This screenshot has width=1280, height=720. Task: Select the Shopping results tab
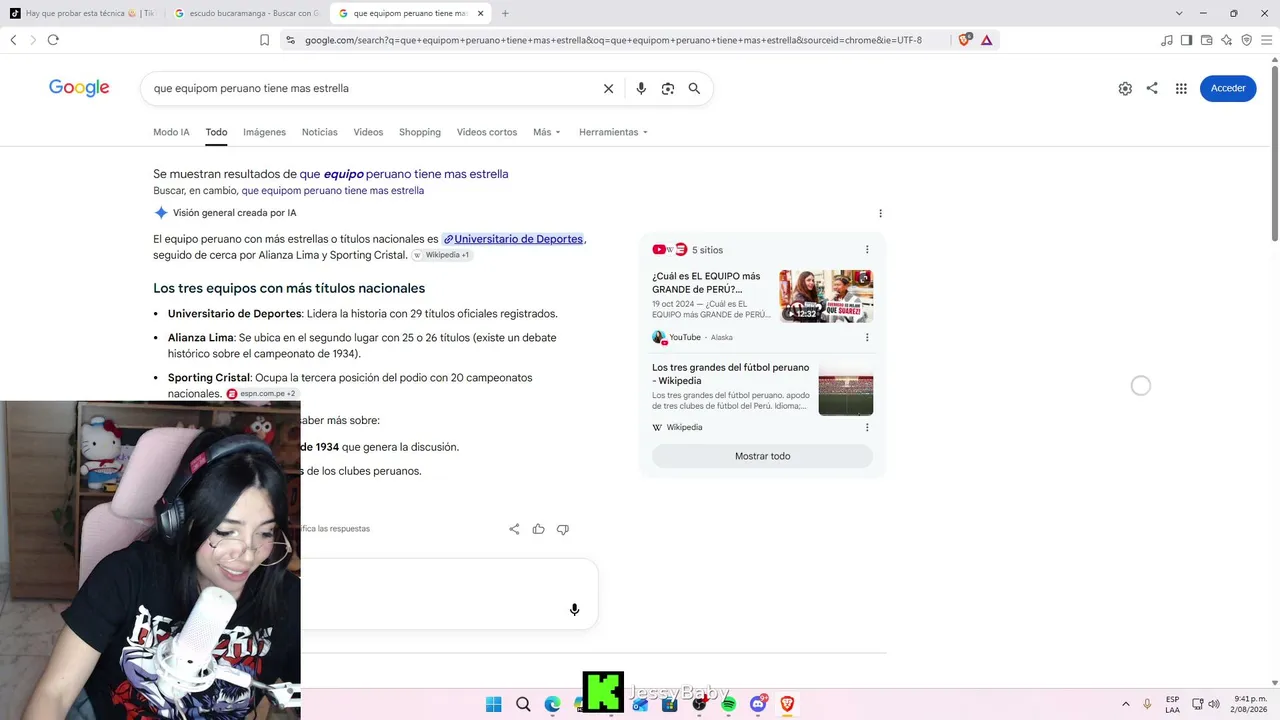[420, 132]
